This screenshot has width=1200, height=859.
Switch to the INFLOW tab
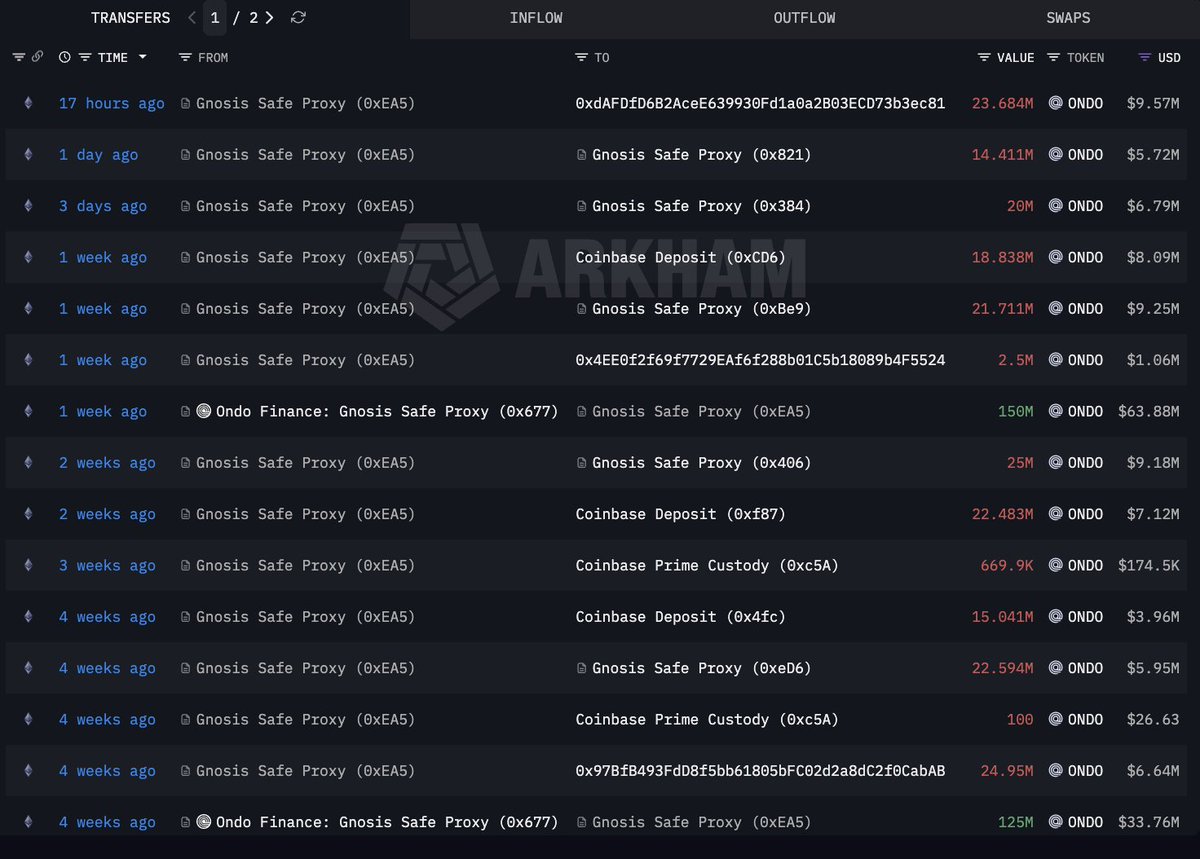pyautogui.click(x=536, y=18)
